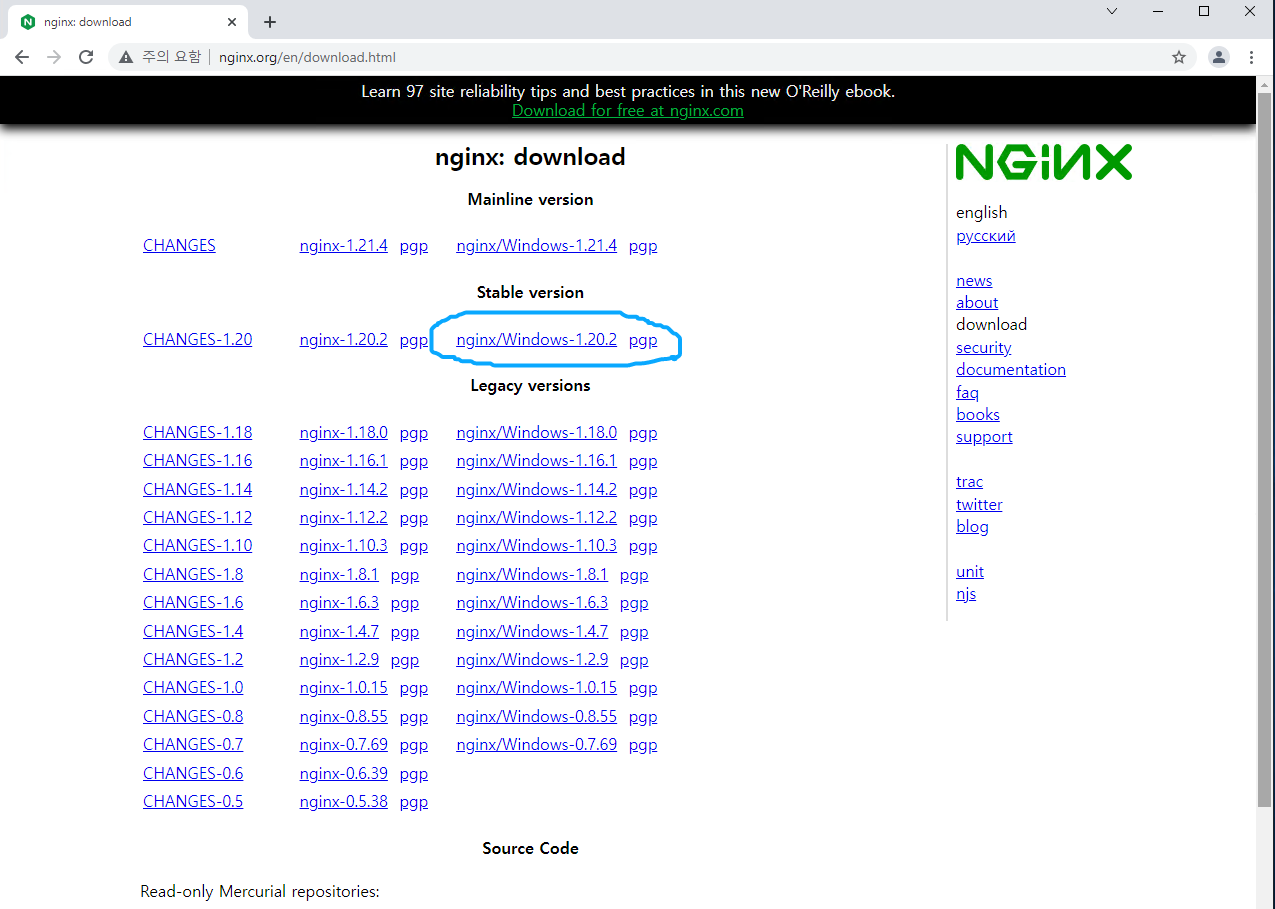The image size is (1275, 909).
Task: Download nginx/Windows-1.18.0
Action: click(x=536, y=432)
